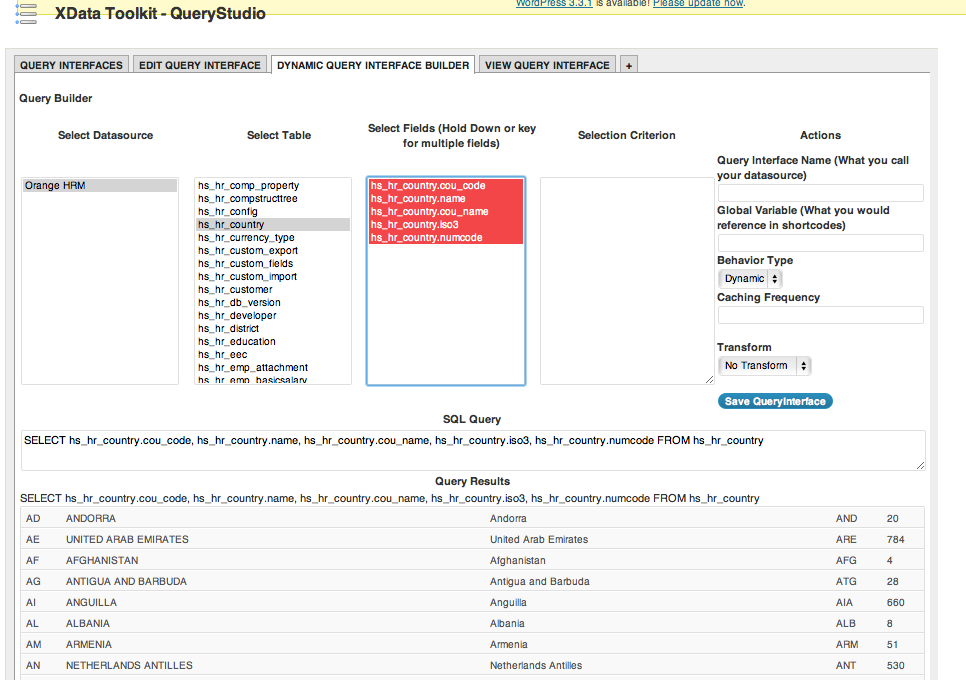966x680 pixels.
Task: Select hs_hr_education table
Action: 273,341
